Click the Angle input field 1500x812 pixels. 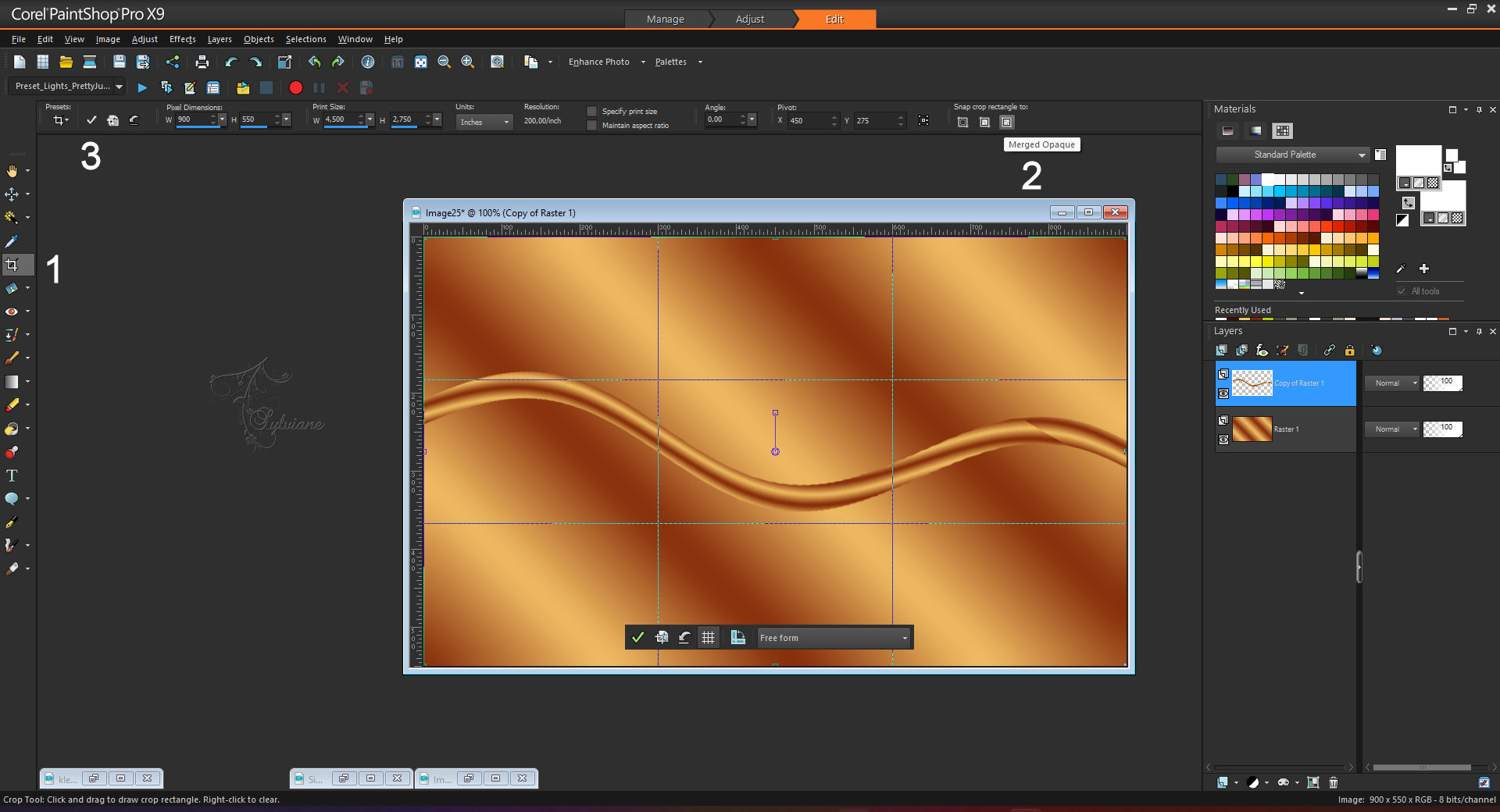tap(722, 119)
